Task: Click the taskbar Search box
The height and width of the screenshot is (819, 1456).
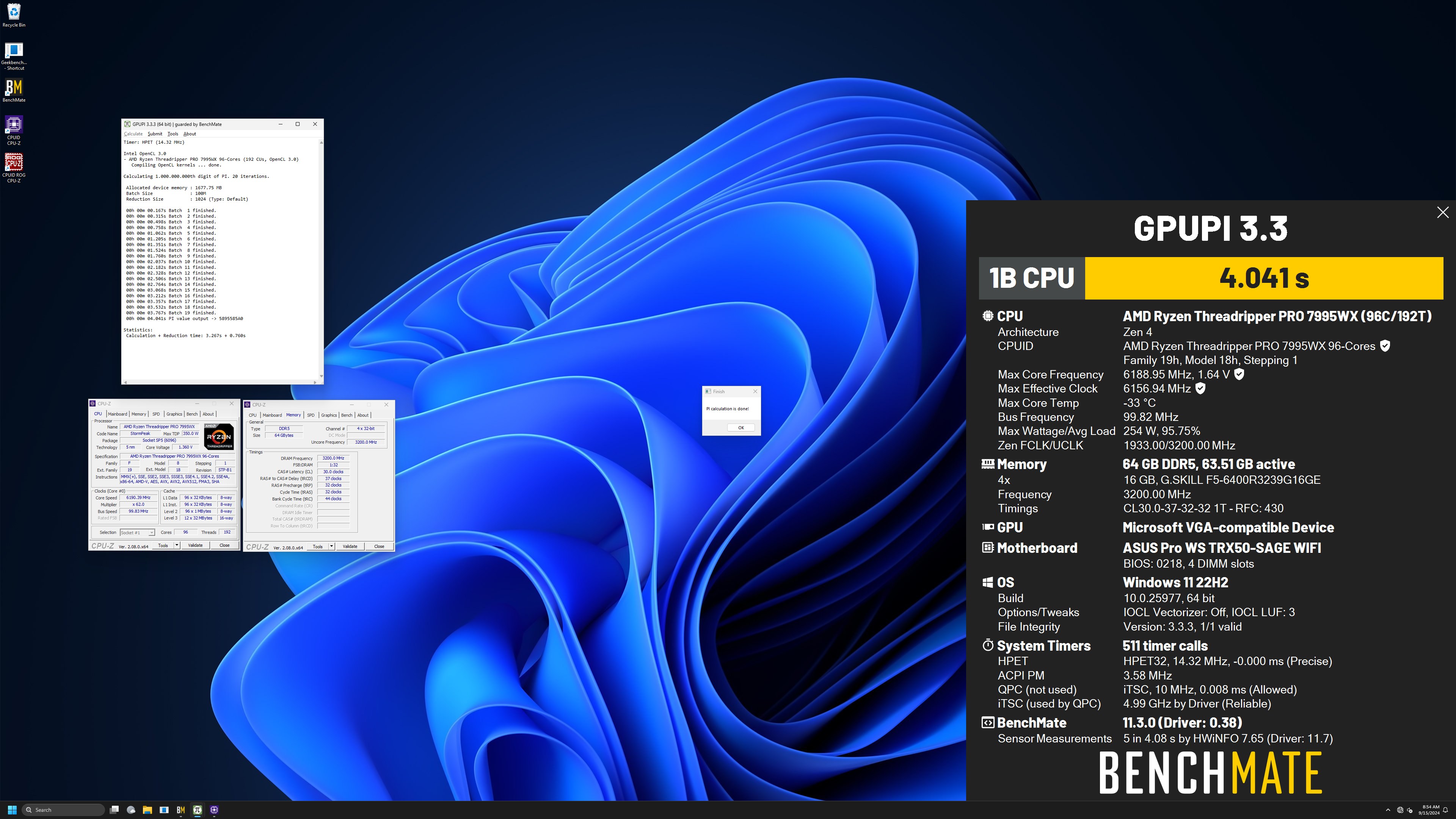Action: tap(63, 810)
